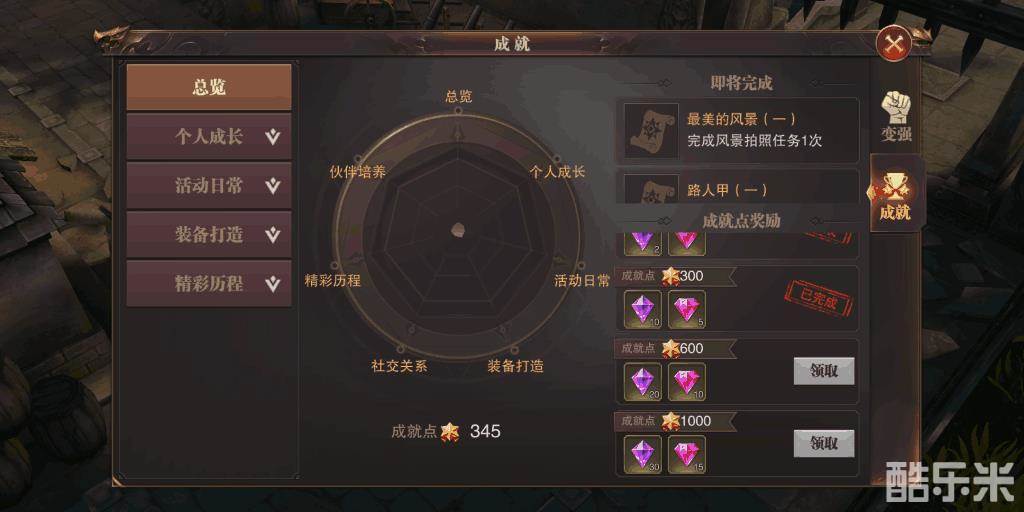Tap the purple gem in 300 reward row

(x=643, y=310)
